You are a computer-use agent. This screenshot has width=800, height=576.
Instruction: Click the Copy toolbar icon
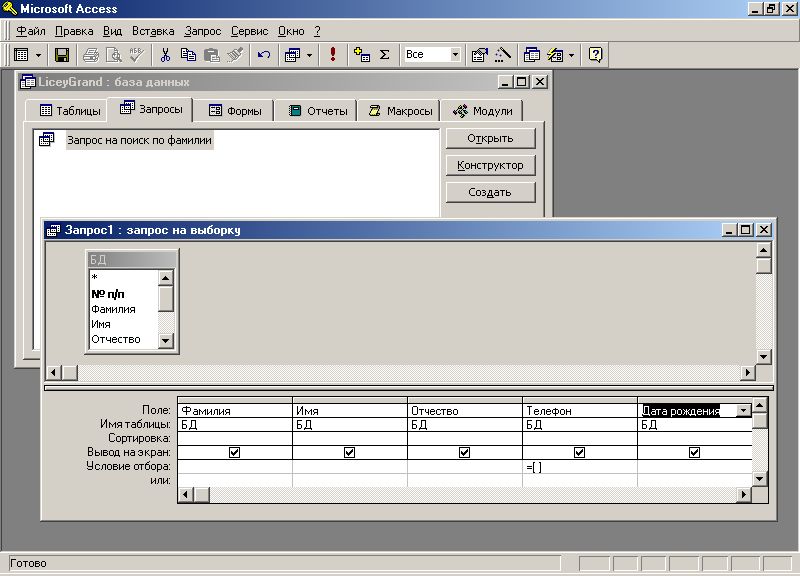188,55
